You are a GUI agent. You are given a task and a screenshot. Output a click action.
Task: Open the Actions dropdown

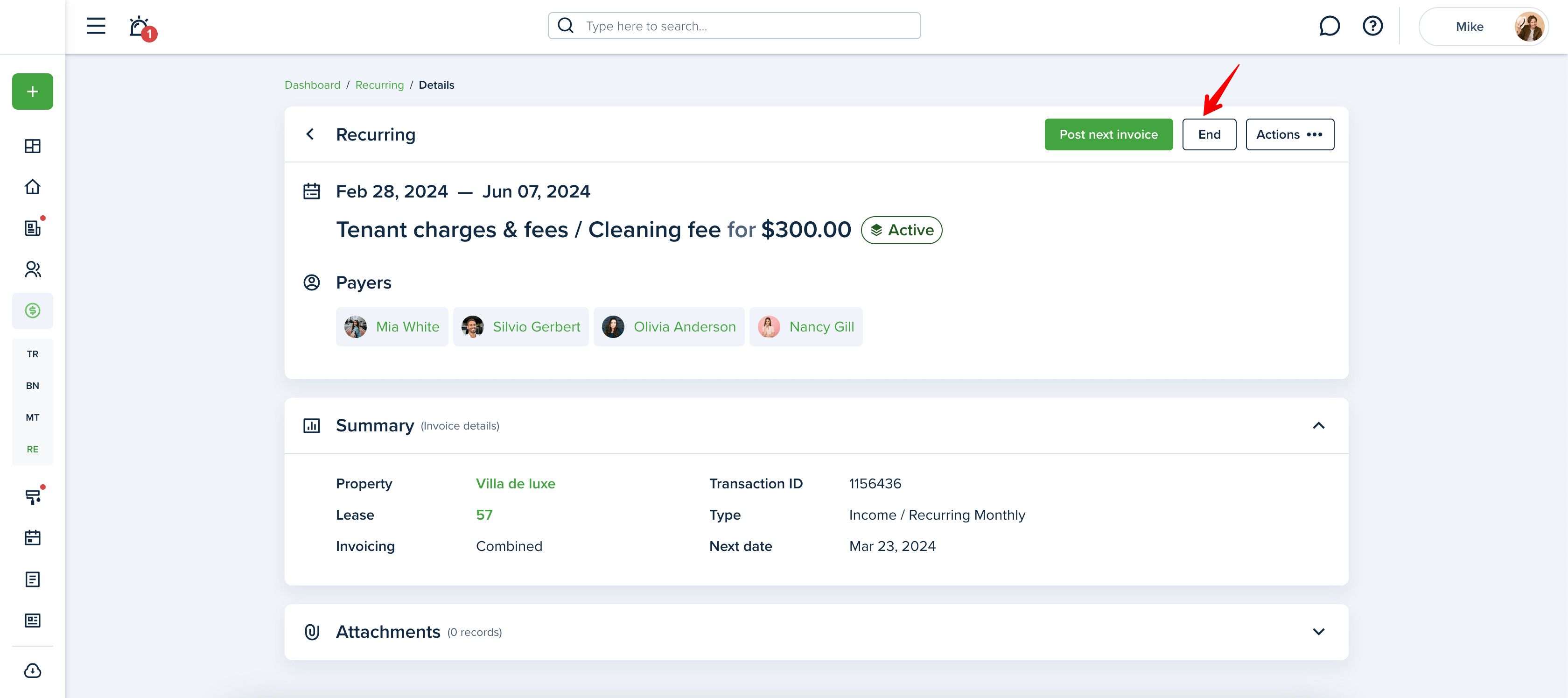click(x=1290, y=134)
